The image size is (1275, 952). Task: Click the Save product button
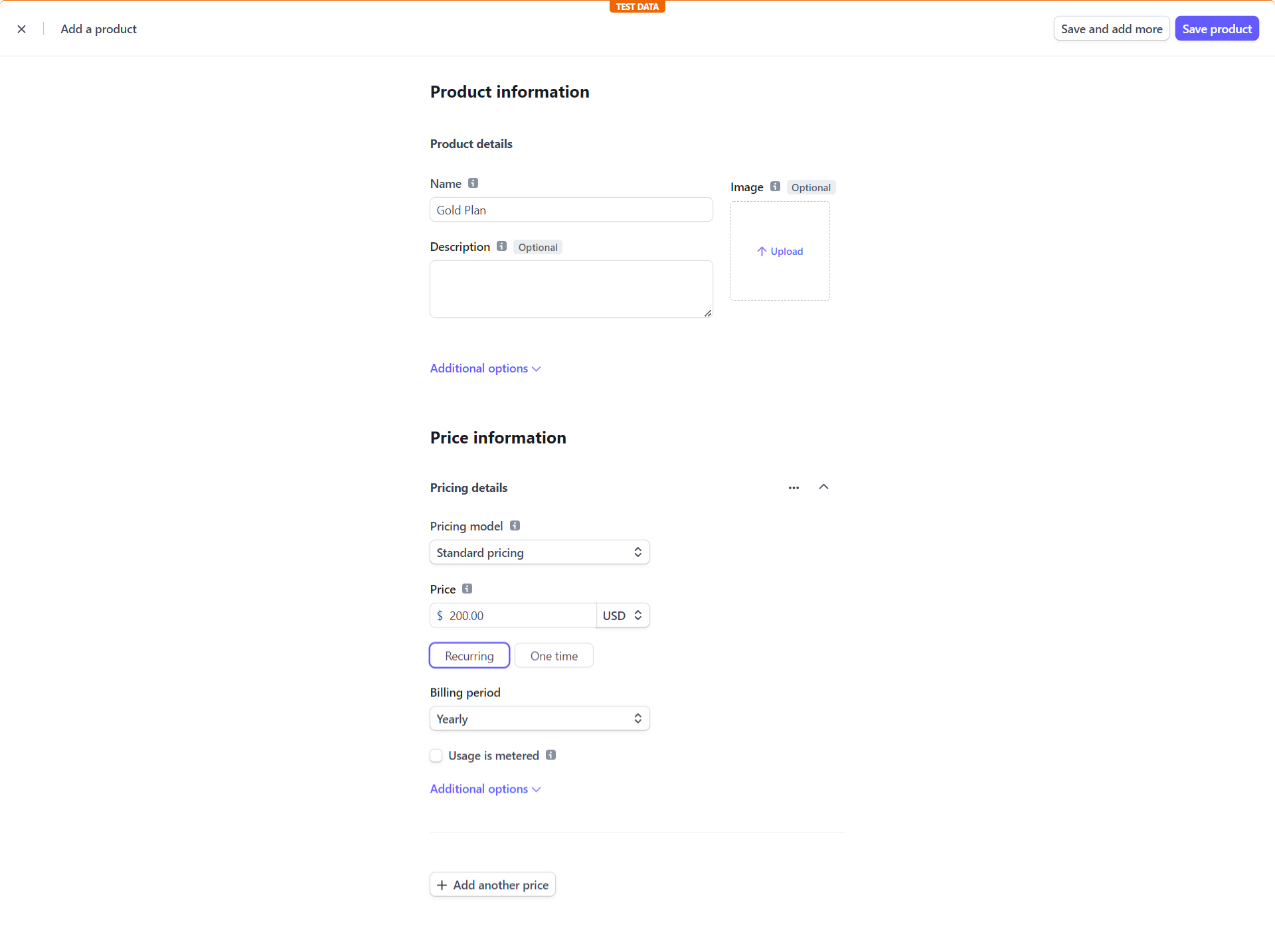[1217, 29]
